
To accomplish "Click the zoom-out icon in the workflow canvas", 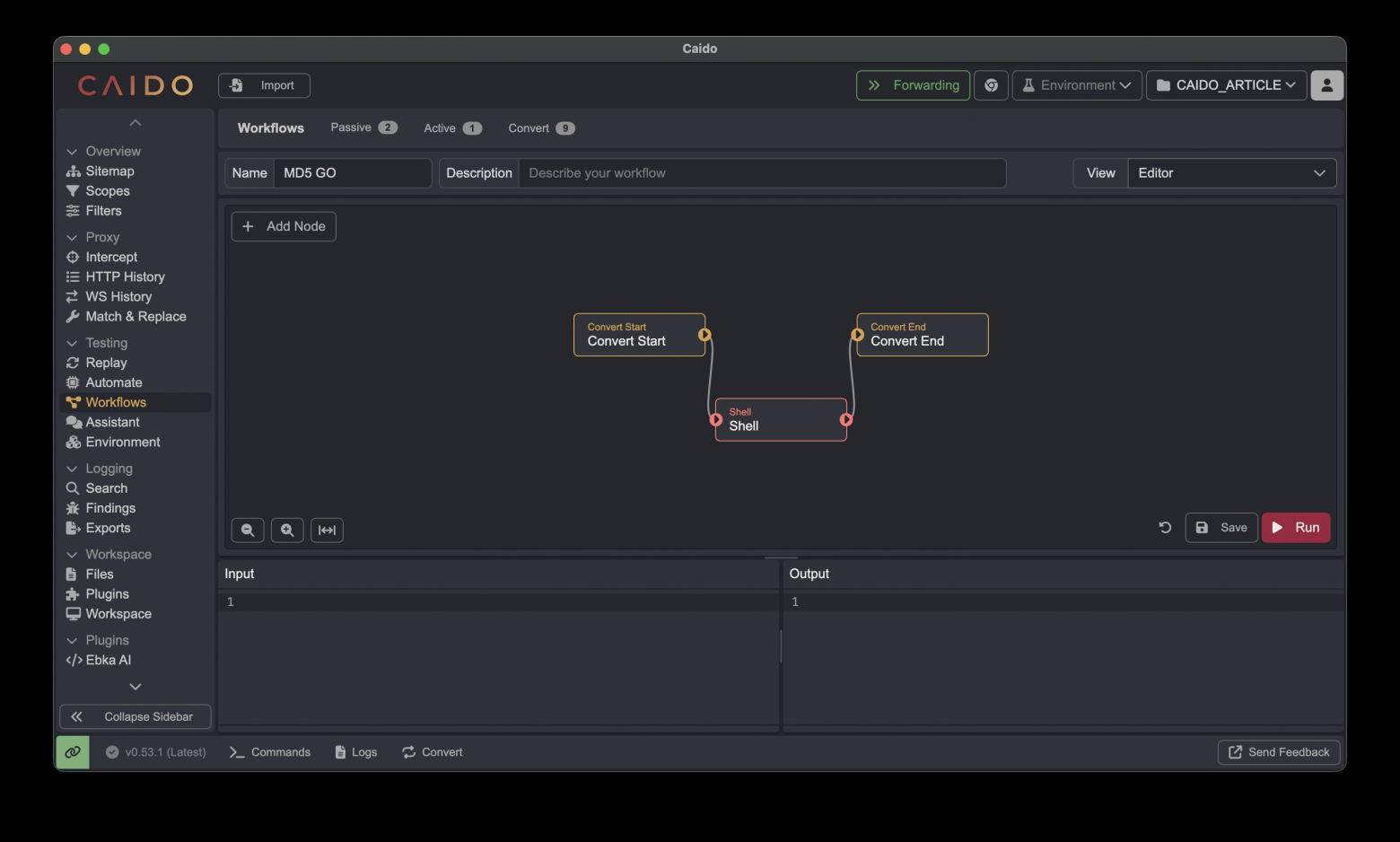I will pos(248,530).
